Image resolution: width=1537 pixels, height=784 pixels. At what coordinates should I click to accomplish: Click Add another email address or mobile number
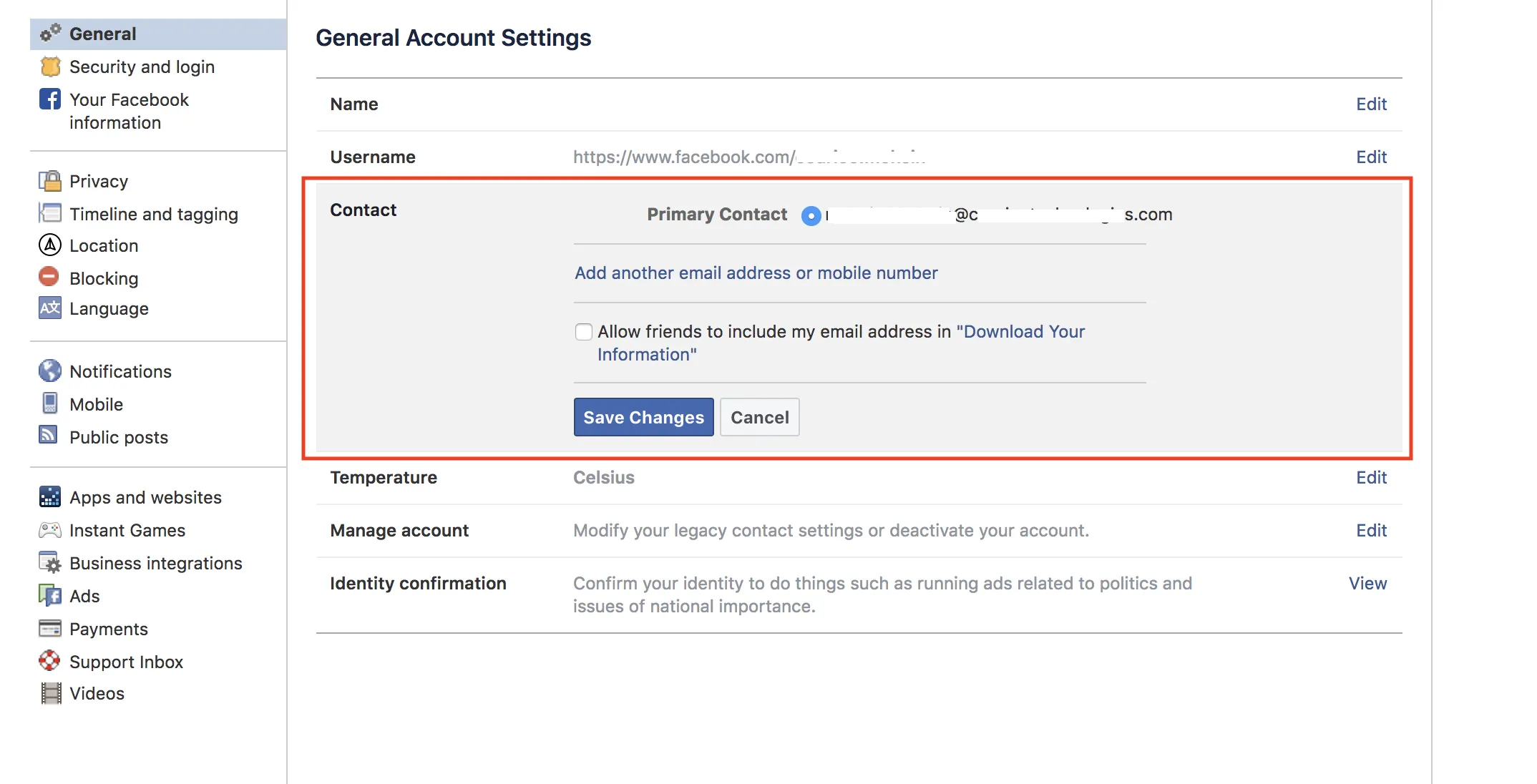[756, 273]
